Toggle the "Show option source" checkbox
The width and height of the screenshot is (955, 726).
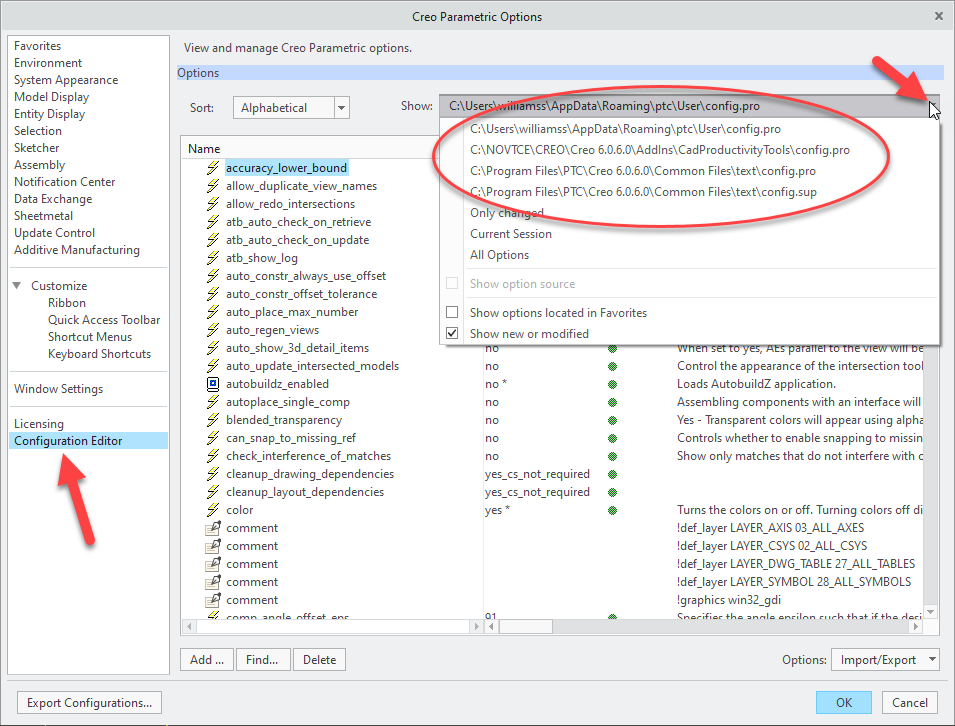[x=451, y=283]
